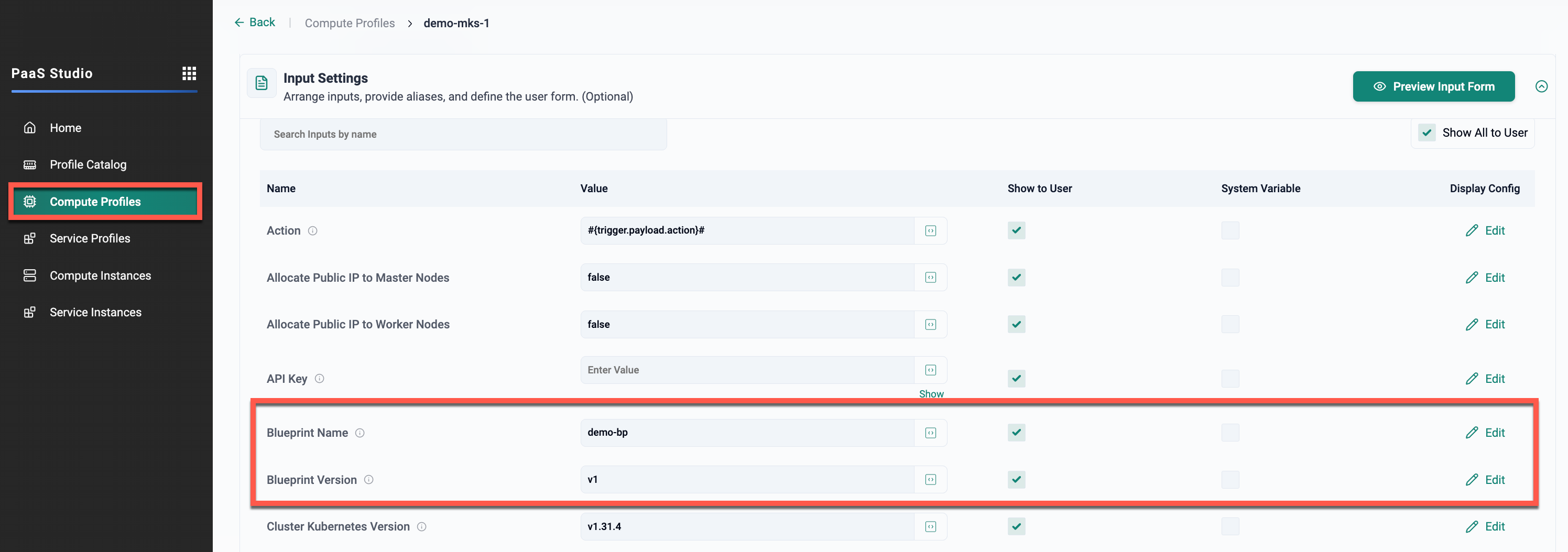Screen dimensions: 1568x552
Task: Collapse the Input Settings section
Action: 1541,86
